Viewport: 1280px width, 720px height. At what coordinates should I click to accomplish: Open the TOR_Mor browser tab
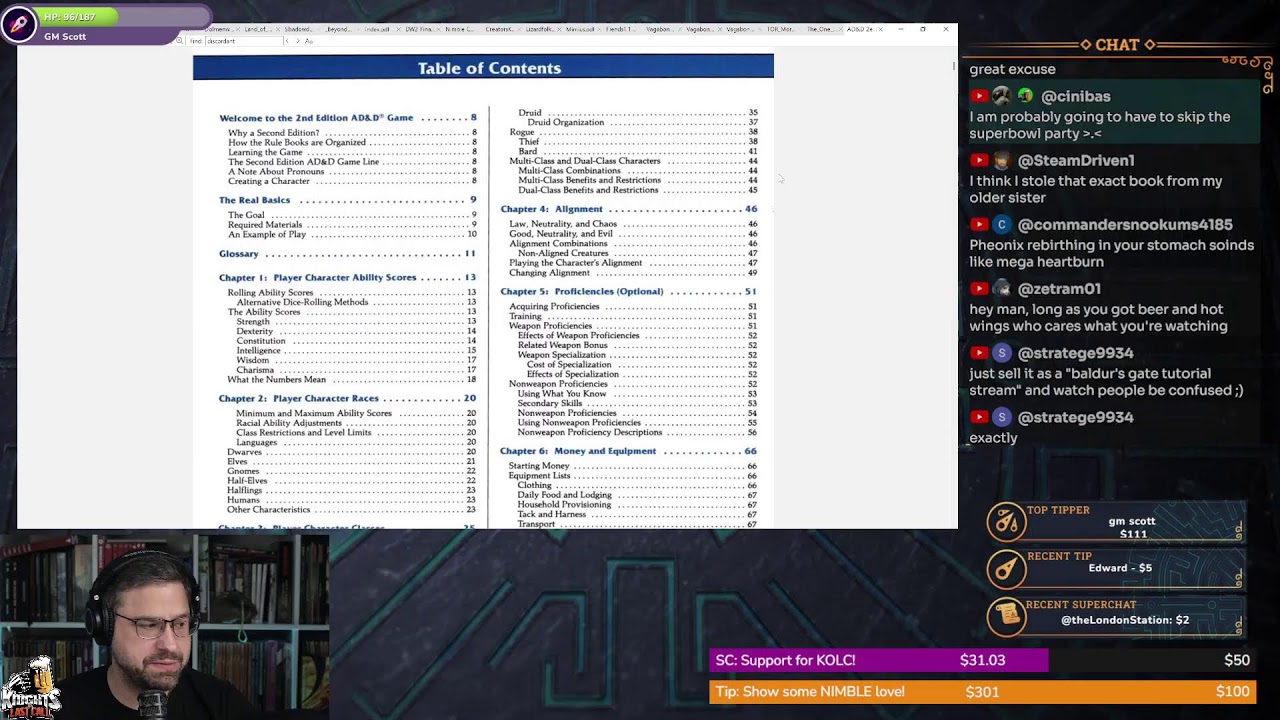tap(781, 29)
